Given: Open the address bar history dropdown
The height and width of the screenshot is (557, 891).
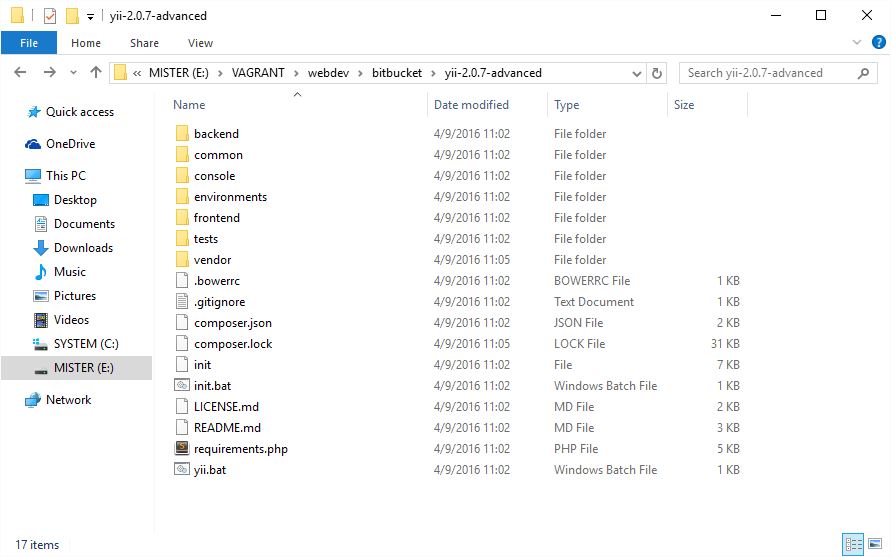Looking at the screenshot, I should pyautogui.click(x=637, y=73).
